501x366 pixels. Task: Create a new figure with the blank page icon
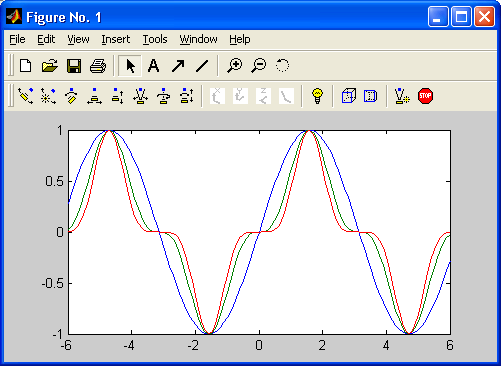click(x=26, y=66)
